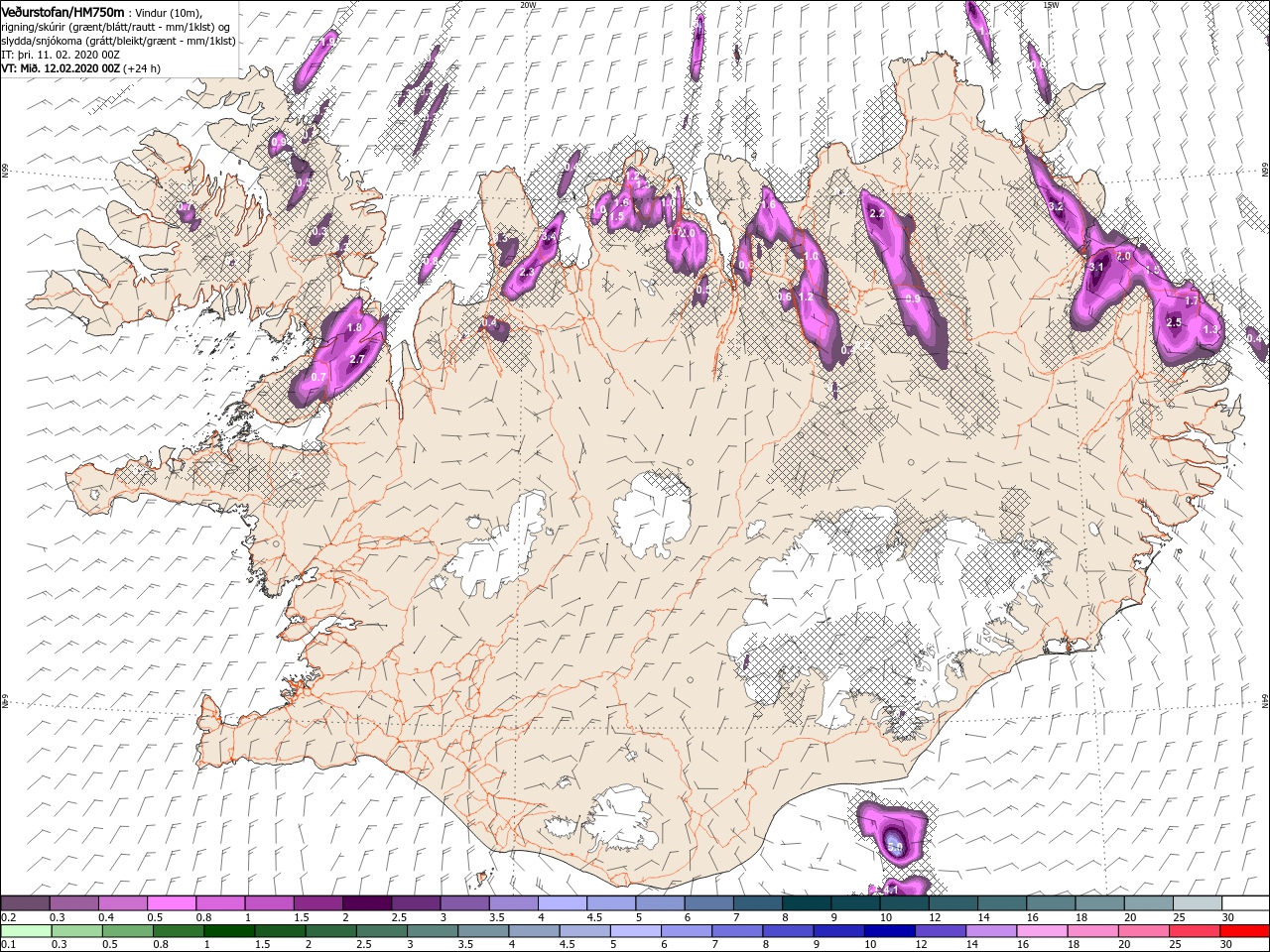The height and width of the screenshot is (952, 1270).
Task: Click the 3.5 label under the lower legend
Action: (x=465, y=945)
